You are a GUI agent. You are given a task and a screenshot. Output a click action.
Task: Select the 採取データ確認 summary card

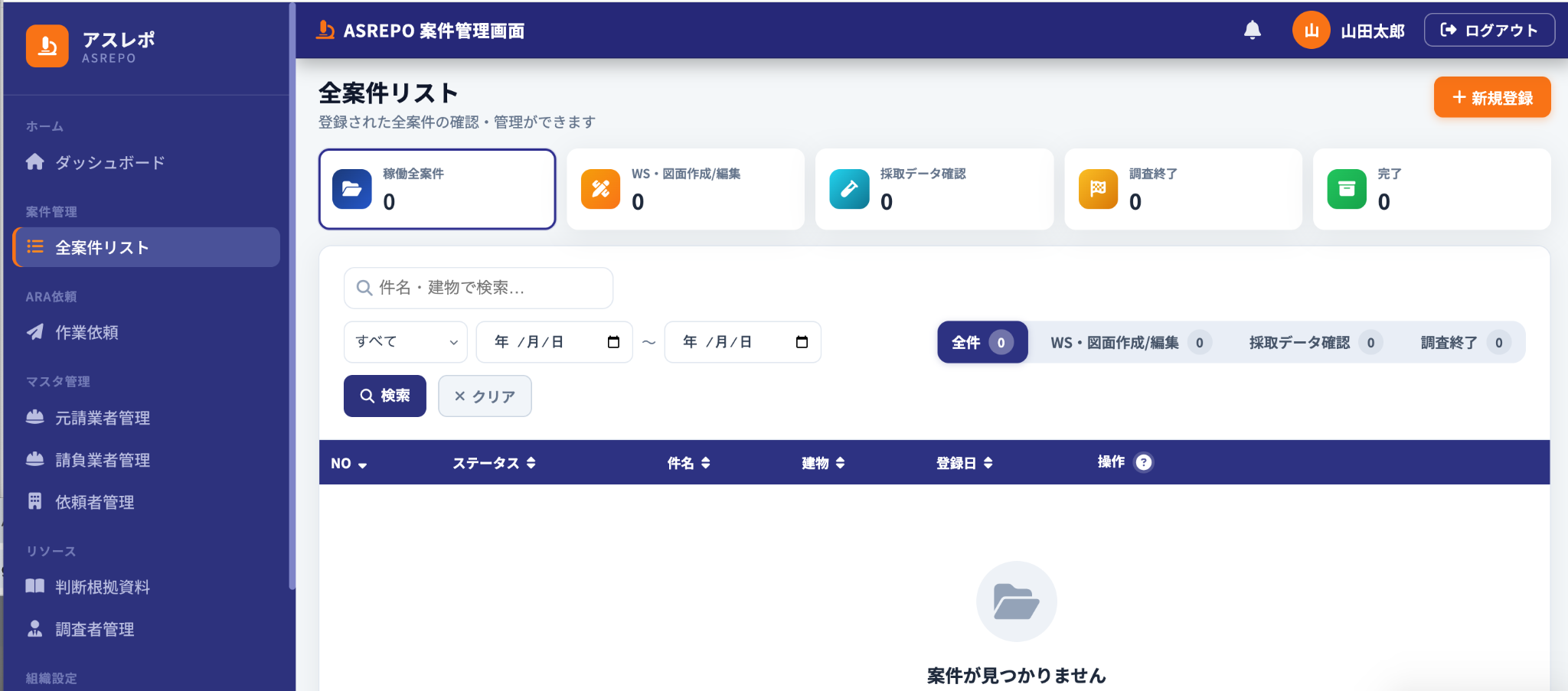(x=935, y=189)
